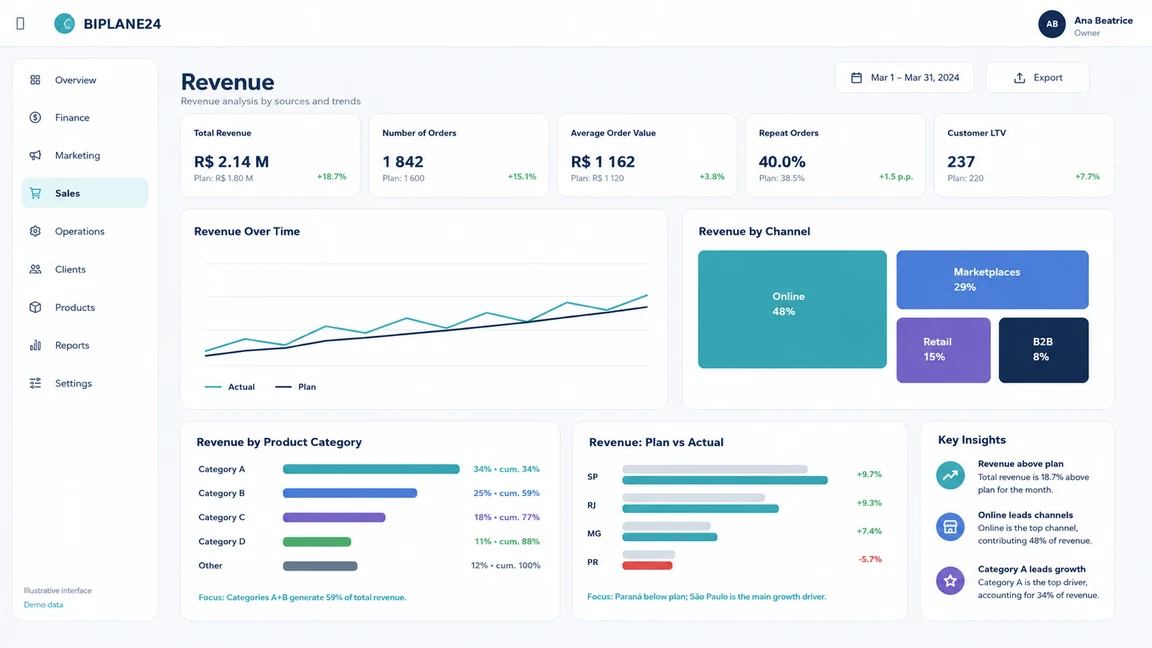Toggle the Actual series in chart legend
The width and height of the screenshot is (1152, 648).
(230, 387)
